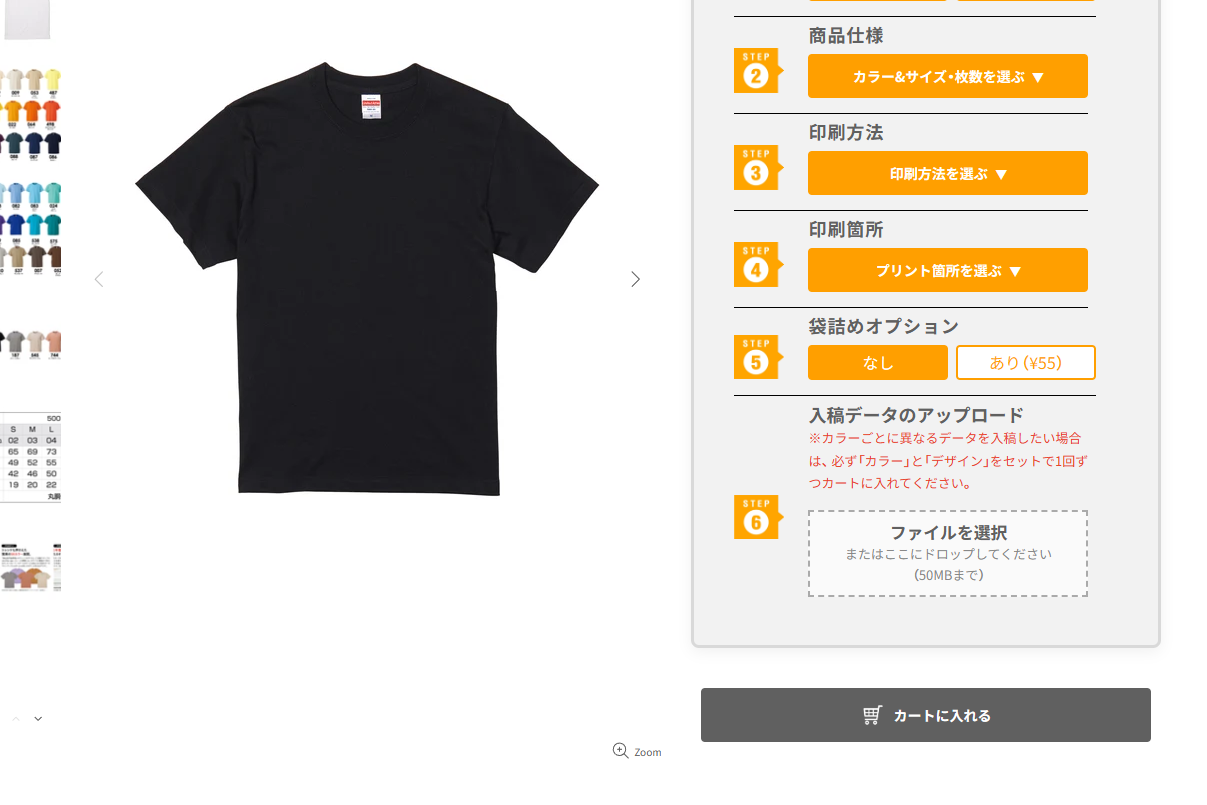Select あり (¥55) bagging option
This screenshot has width=1207, height=805.
[x=1026, y=363]
